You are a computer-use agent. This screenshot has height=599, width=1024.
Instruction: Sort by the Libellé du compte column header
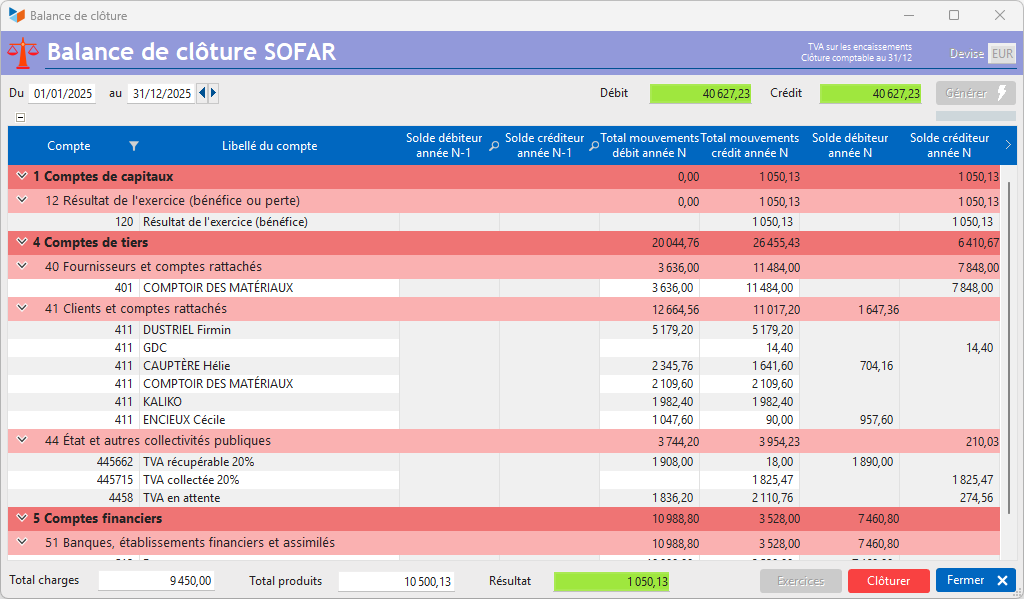click(x=269, y=146)
